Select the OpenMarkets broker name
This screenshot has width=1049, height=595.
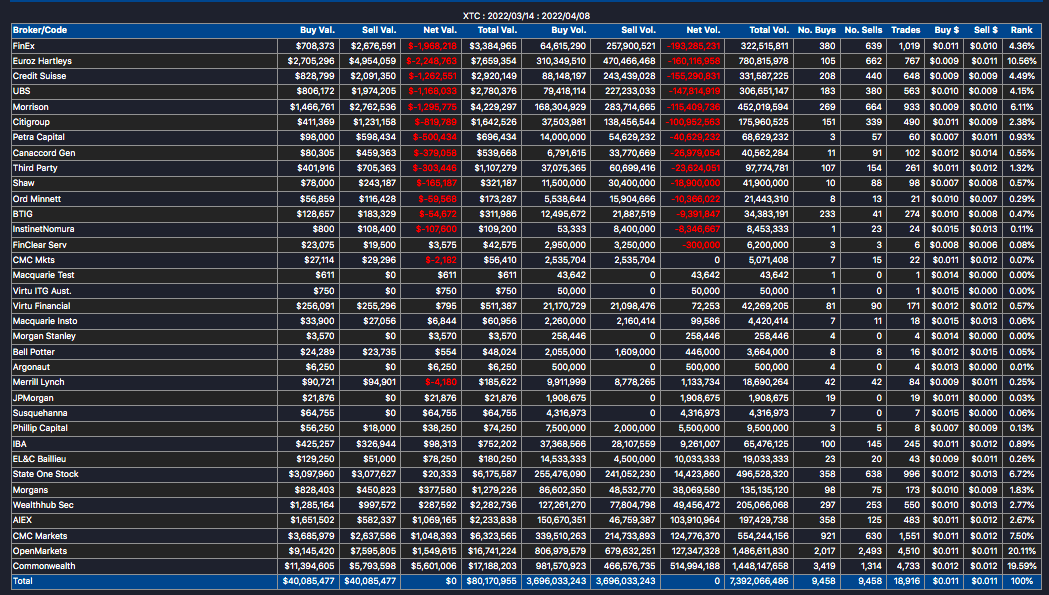[x=40, y=551]
